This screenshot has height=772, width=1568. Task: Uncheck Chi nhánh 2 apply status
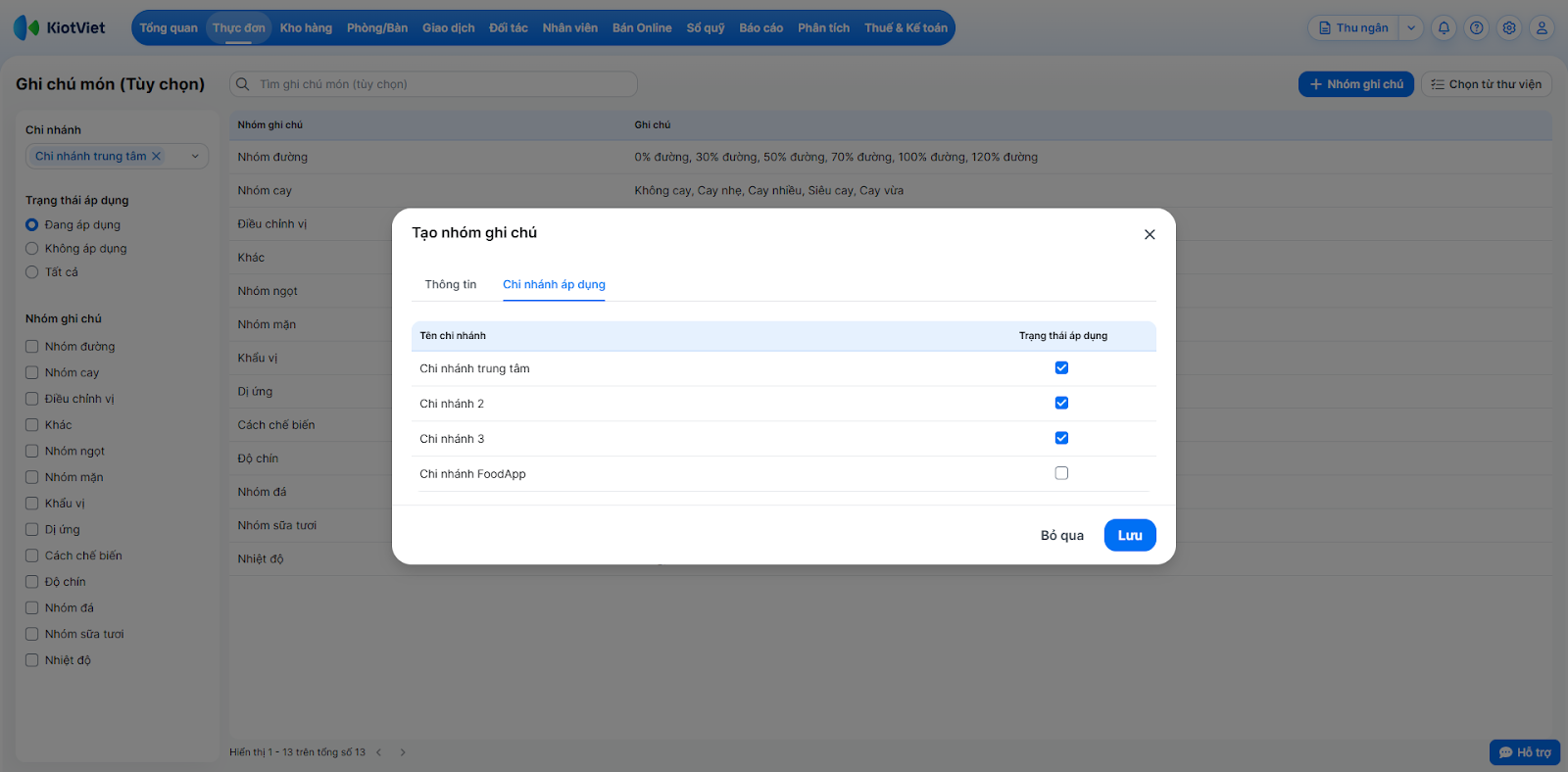coord(1061,403)
